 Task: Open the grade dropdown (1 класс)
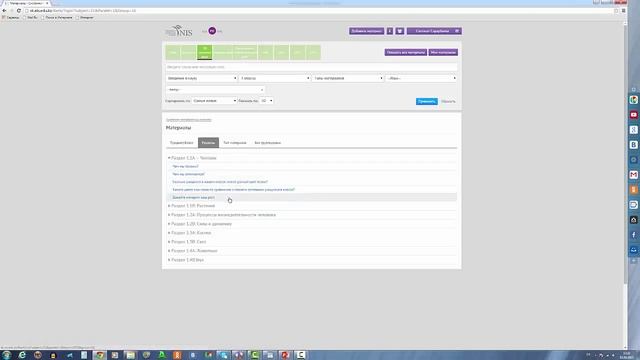[x=275, y=78]
